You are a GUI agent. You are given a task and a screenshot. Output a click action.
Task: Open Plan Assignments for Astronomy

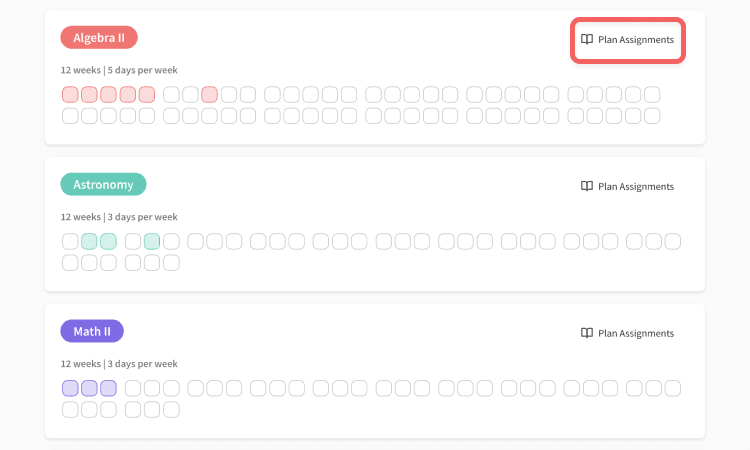(x=628, y=186)
